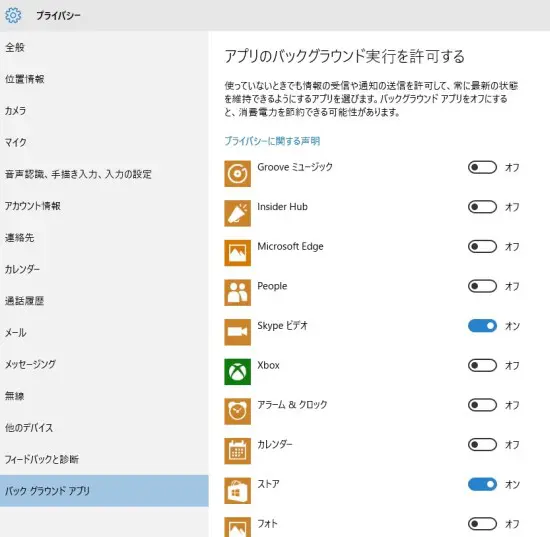
Task: Click the People app icon
Action: pyautogui.click(x=237, y=293)
